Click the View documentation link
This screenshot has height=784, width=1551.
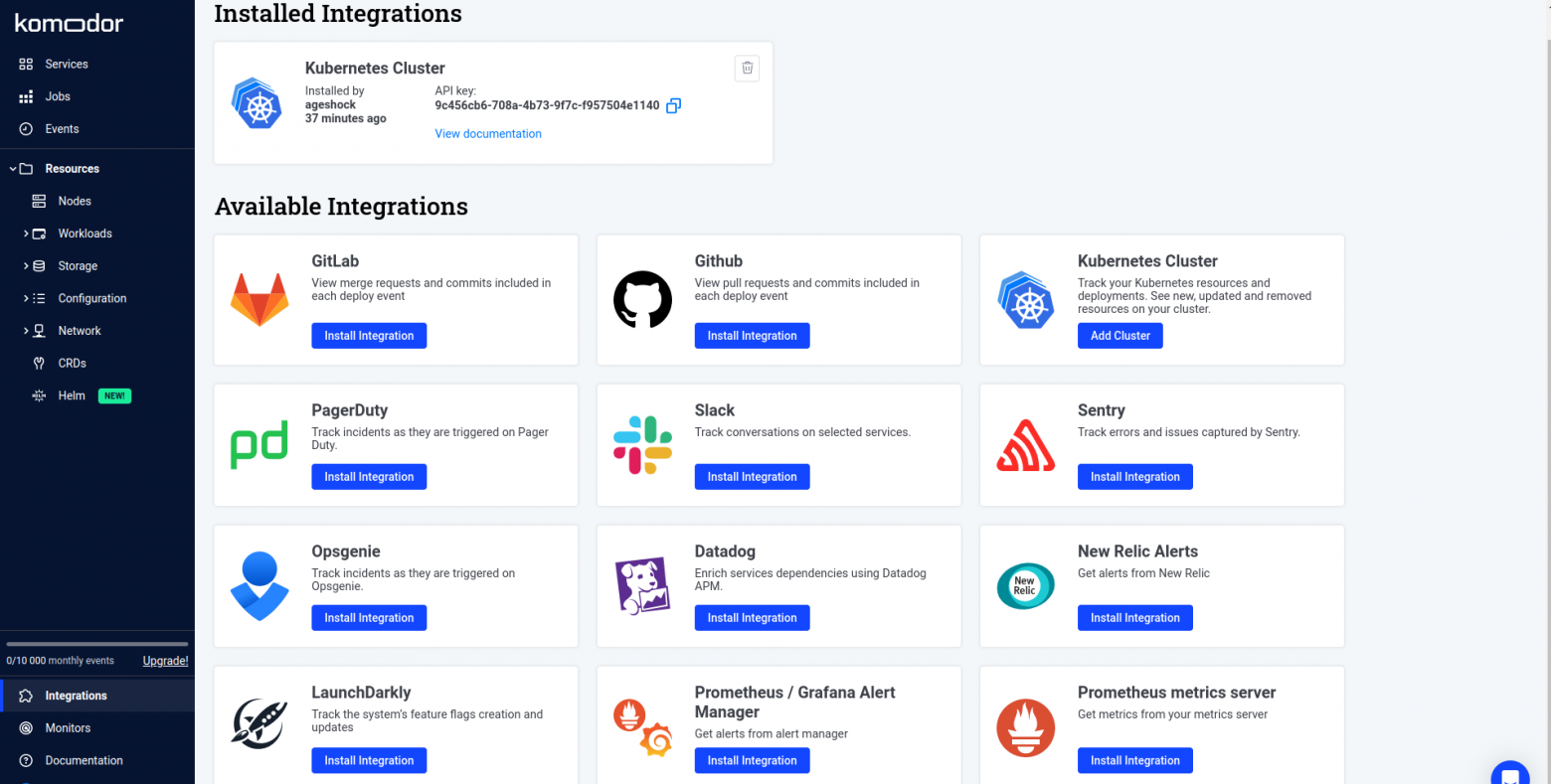(x=488, y=133)
